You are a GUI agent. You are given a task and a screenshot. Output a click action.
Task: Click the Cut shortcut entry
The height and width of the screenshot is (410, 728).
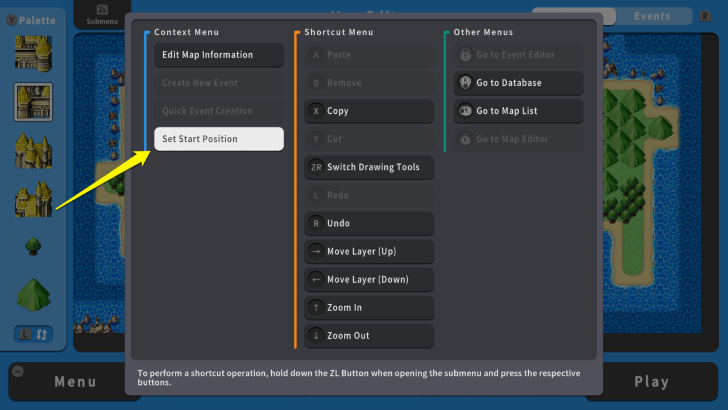coord(369,139)
